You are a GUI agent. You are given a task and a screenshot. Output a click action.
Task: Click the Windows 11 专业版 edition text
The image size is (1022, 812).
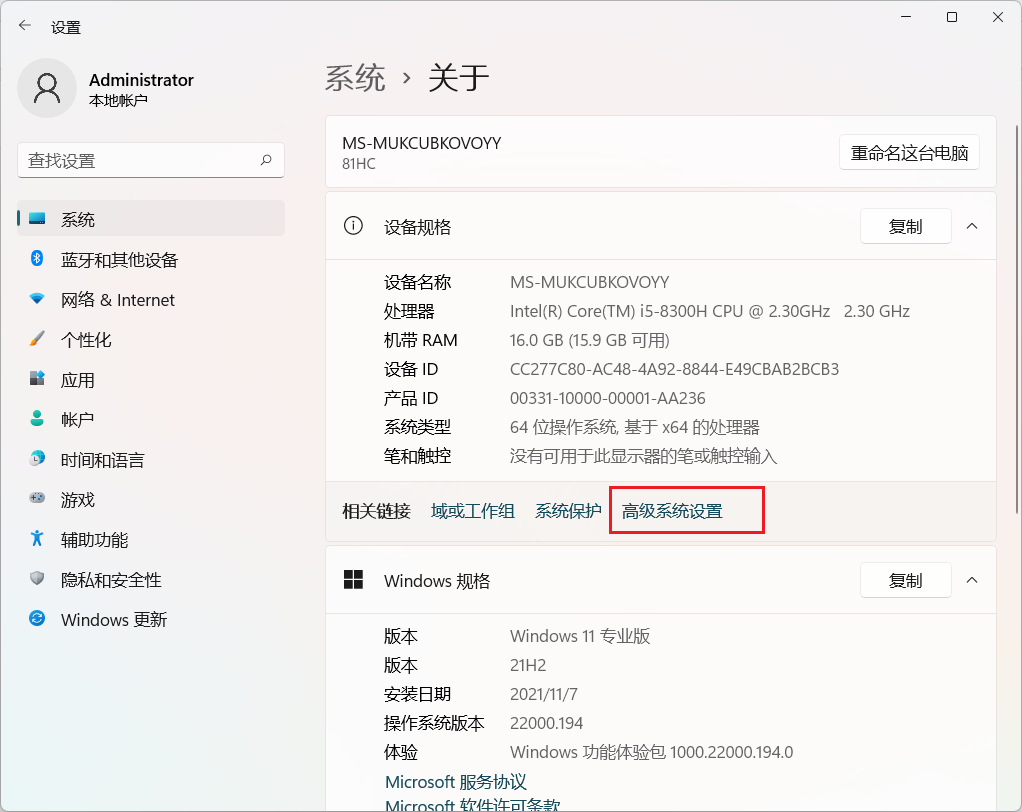point(579,636)
